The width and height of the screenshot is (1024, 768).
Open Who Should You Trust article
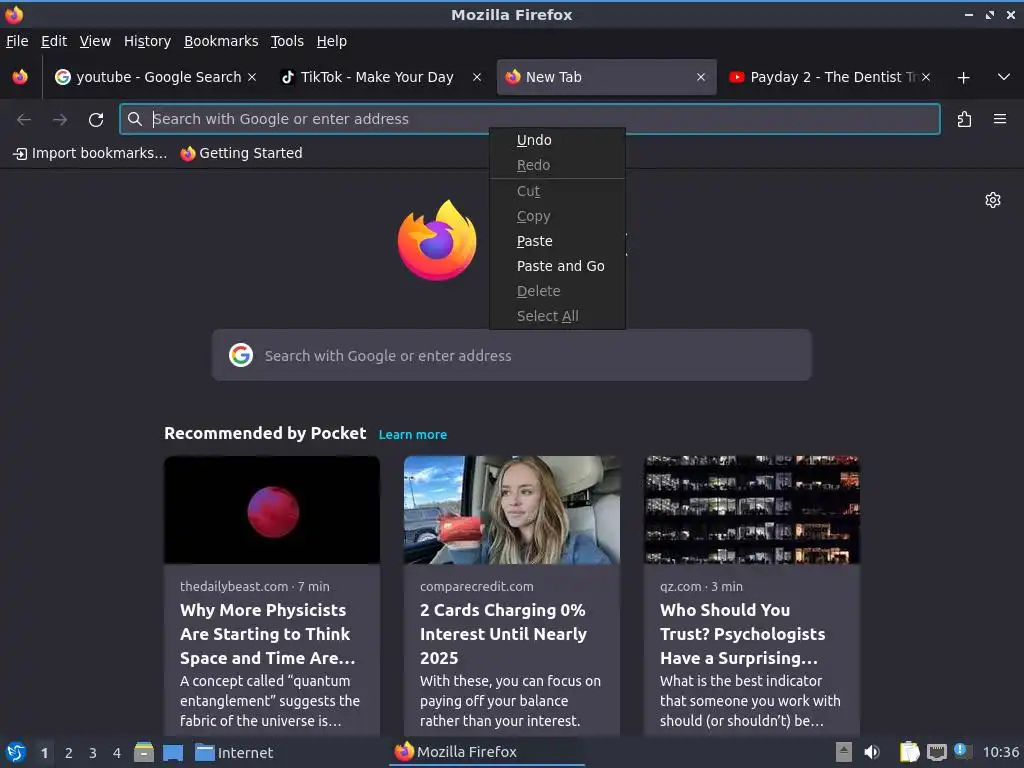tap(743, 634)
